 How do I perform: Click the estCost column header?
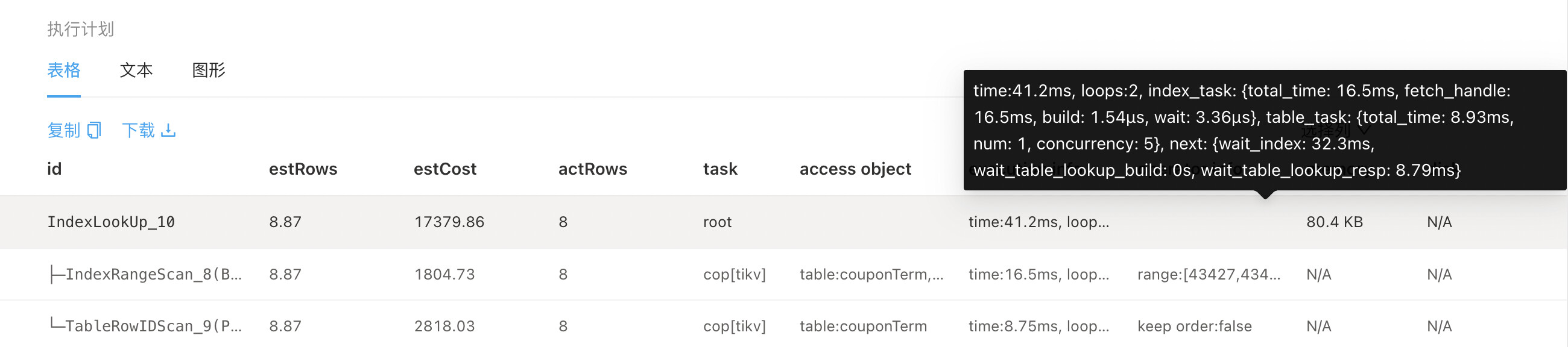445,169
